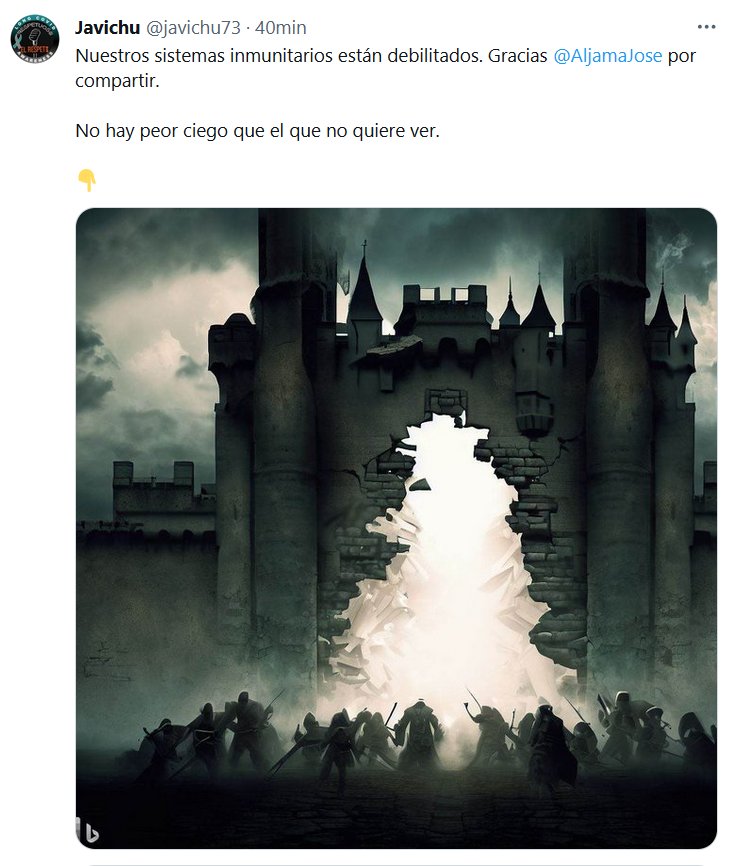Follow the @AljamaJose mention link
The image size is (736, 866).
(607, 56)
